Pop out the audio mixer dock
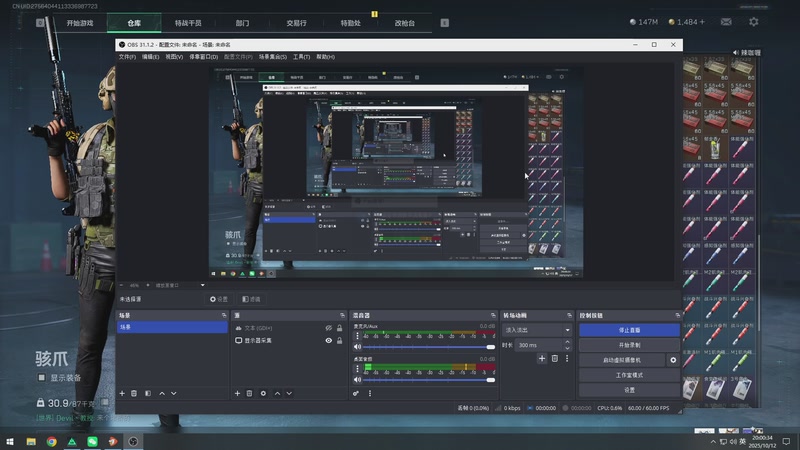The height and width of the screenshot is (450, 800). coord(493,315)
